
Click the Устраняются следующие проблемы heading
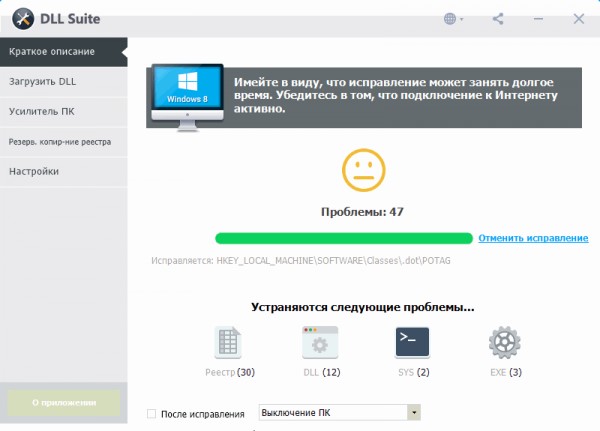pyautogui.click(x=363, y=307)
